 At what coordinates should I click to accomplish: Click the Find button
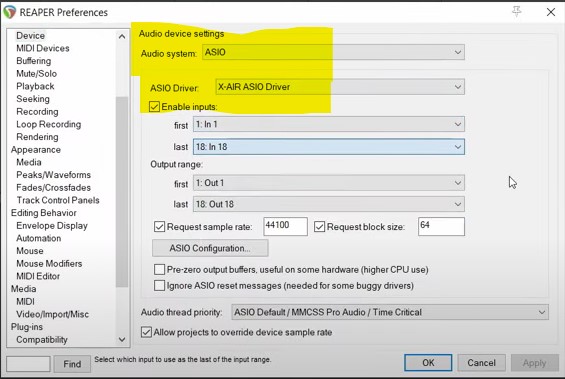[x=72, y=364]
